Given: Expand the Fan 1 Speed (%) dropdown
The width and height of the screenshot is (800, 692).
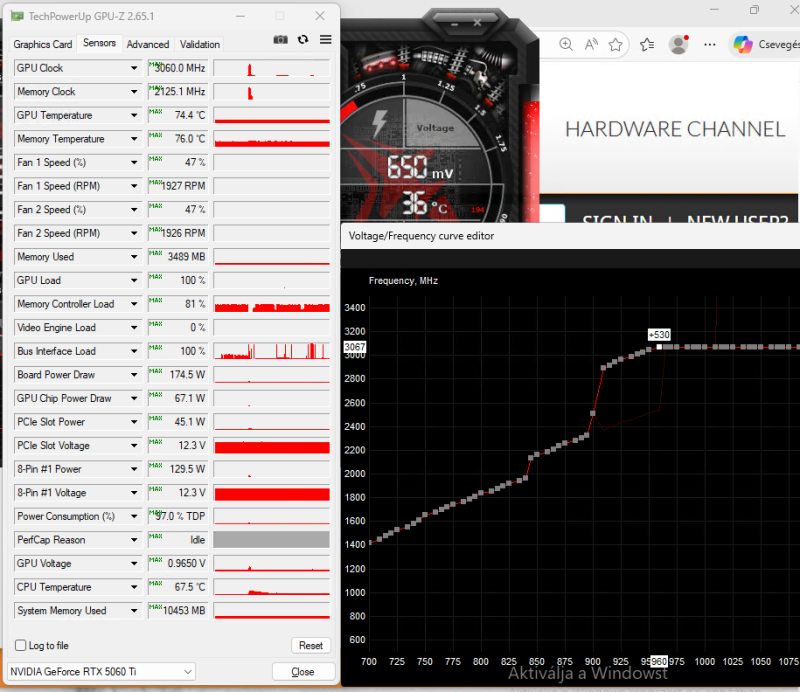Looking at the screenshot, I should 134,162.
